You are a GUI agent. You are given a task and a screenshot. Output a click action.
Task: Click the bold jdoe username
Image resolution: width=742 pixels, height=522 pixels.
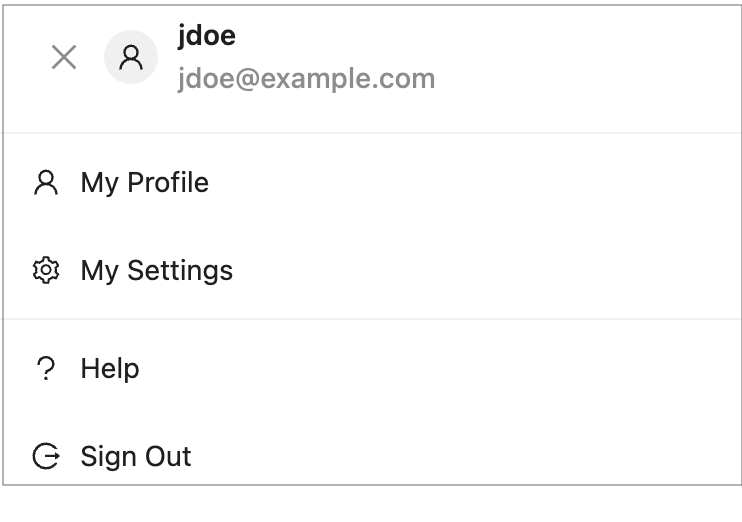tap(207, 37)
